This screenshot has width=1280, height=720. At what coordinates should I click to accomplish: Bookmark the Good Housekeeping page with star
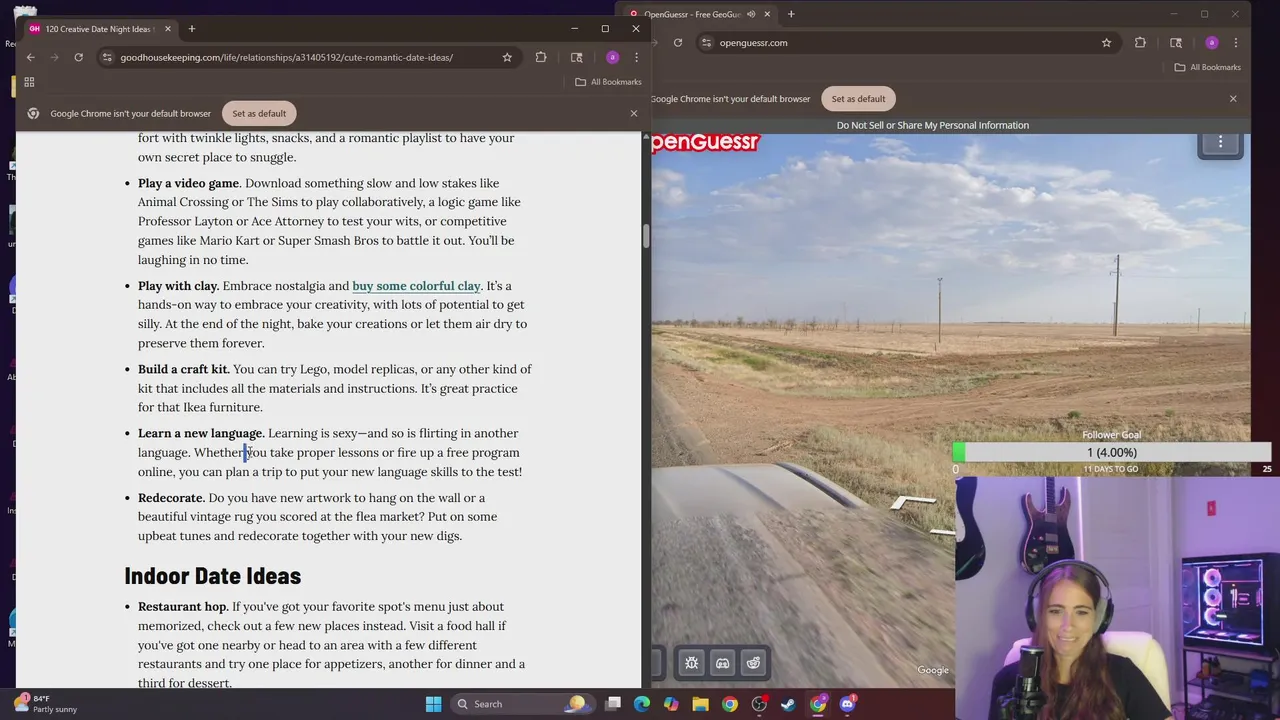507,57
